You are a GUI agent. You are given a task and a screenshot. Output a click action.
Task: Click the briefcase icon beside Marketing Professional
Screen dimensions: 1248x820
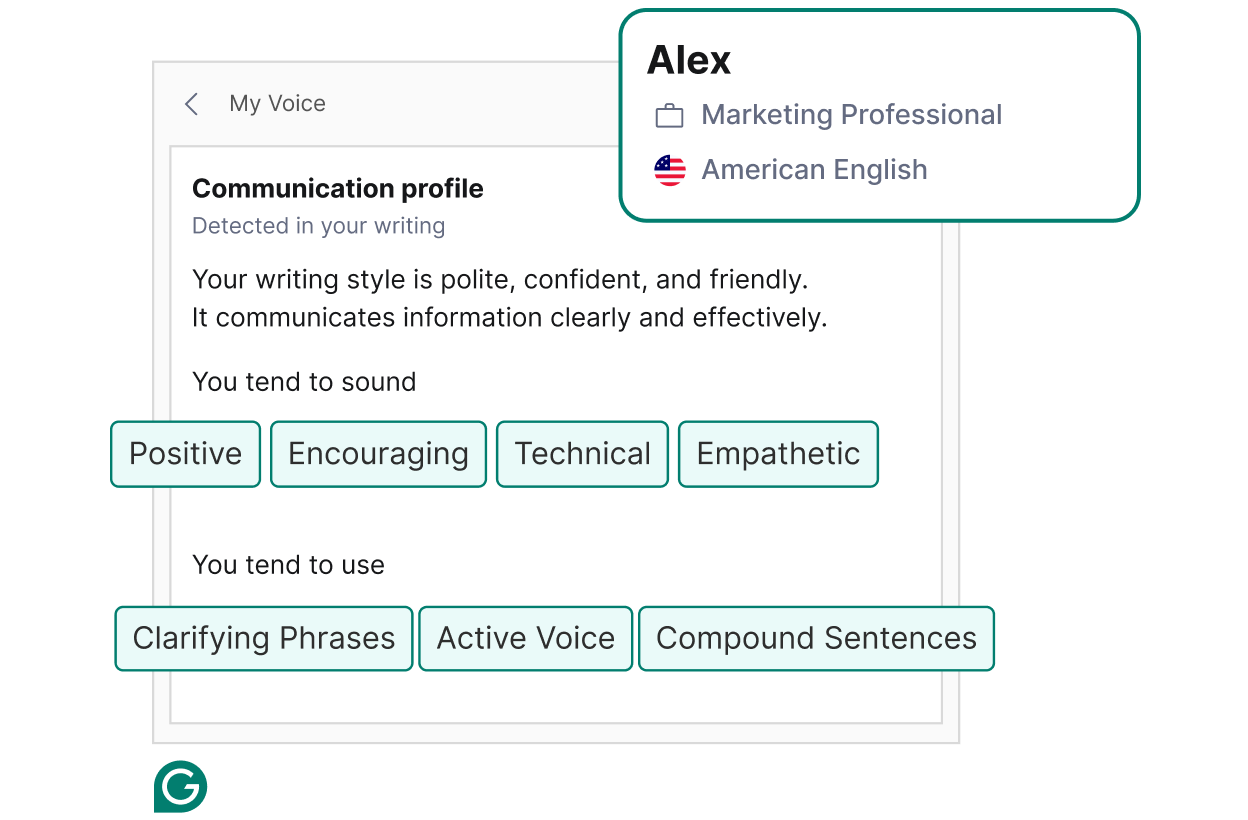[x=670, y=114]
